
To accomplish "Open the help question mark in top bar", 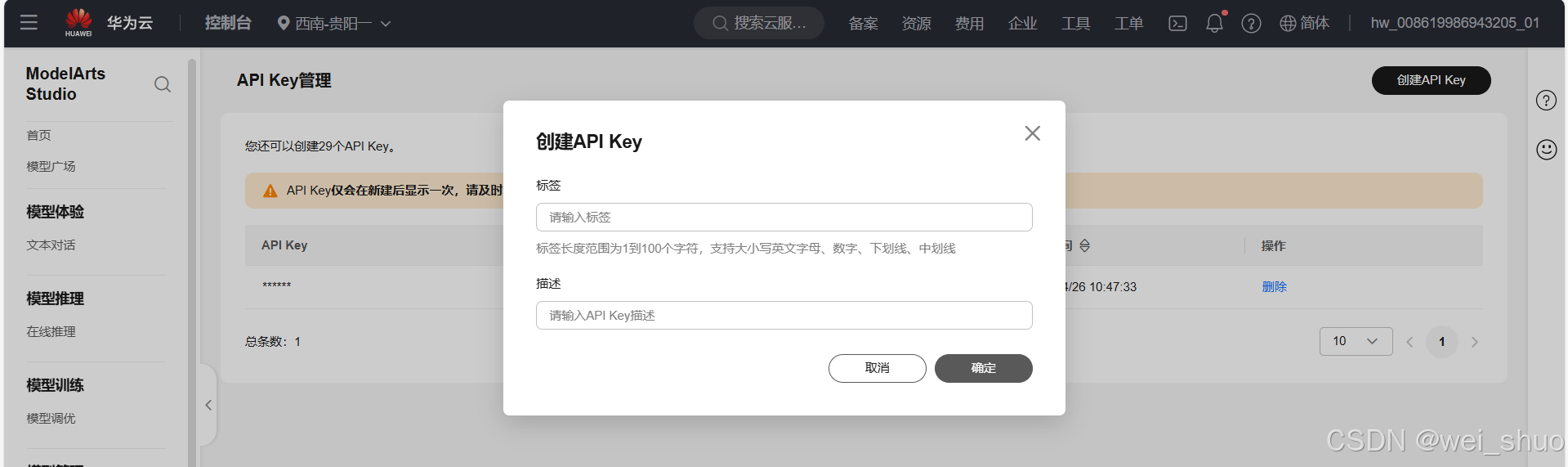I will [x=1251, y=24].
